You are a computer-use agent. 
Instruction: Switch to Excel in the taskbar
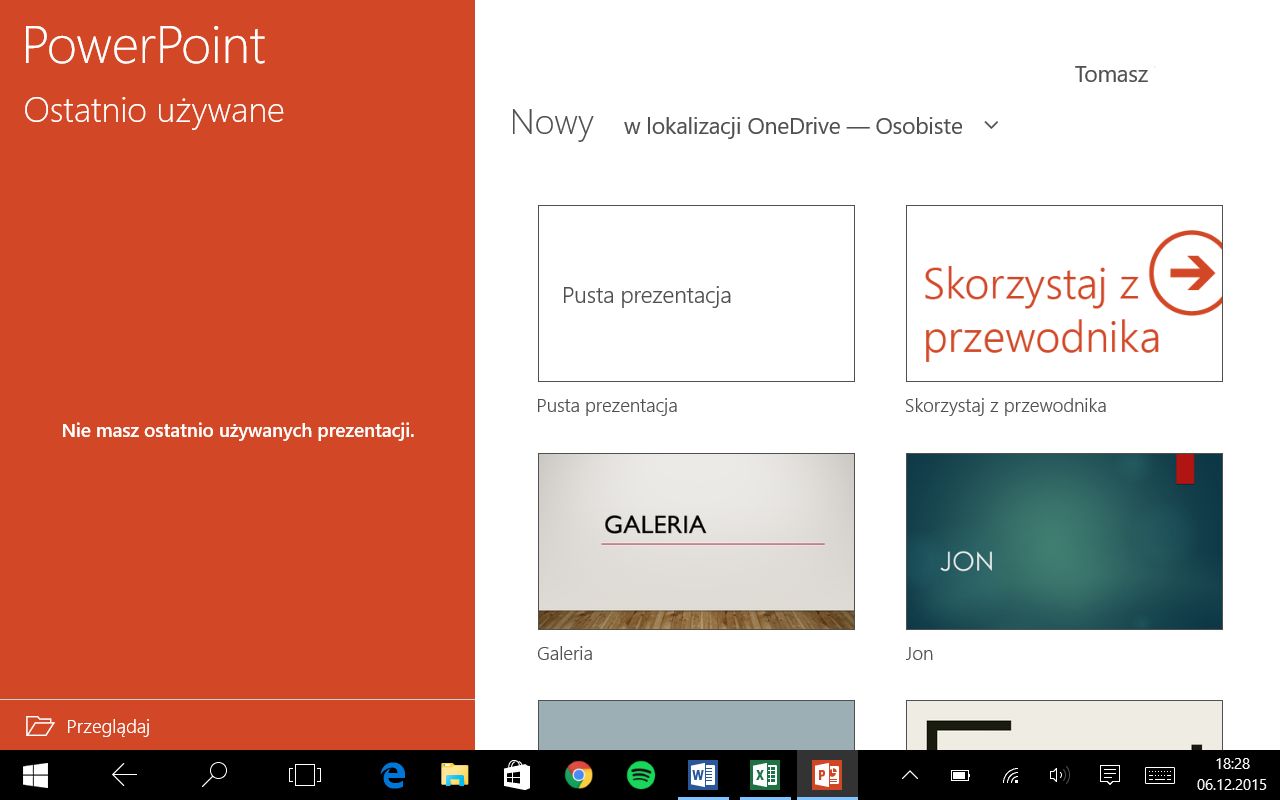(x=765, y=775)
